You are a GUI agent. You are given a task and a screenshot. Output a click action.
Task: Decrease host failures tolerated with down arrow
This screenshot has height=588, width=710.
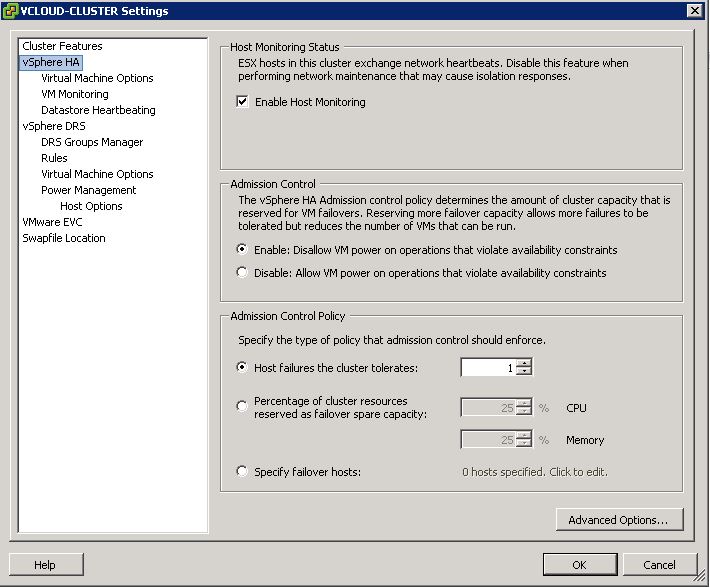(x=524, y=372)
